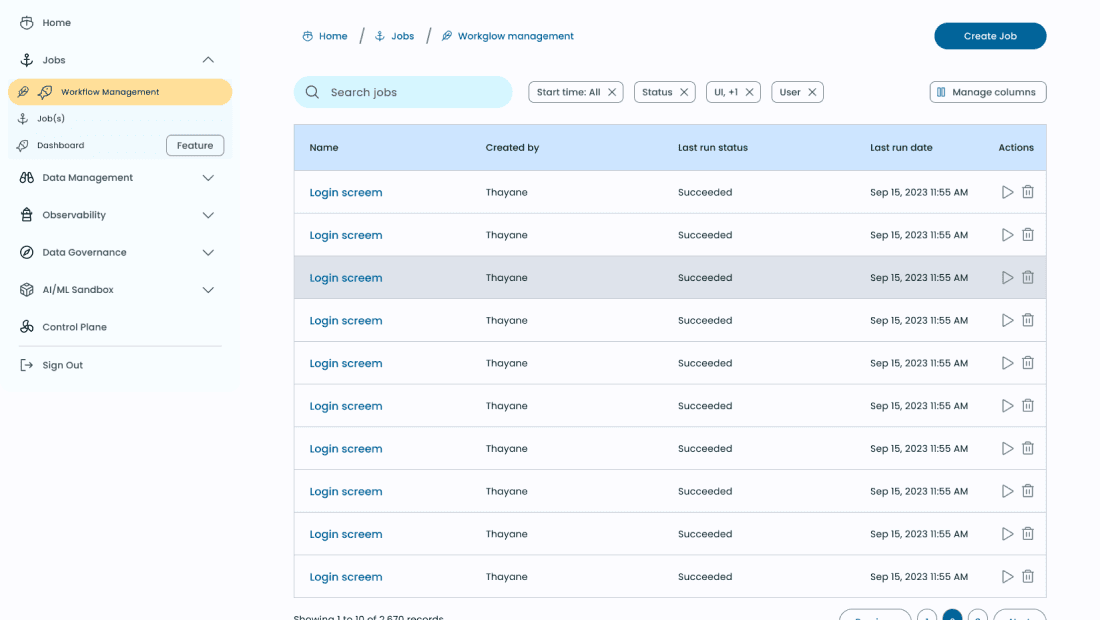This screenshot has width=1100, height=620.
Task: Click Succeeded in the highlighted row
Action: [x=705, y=278]
